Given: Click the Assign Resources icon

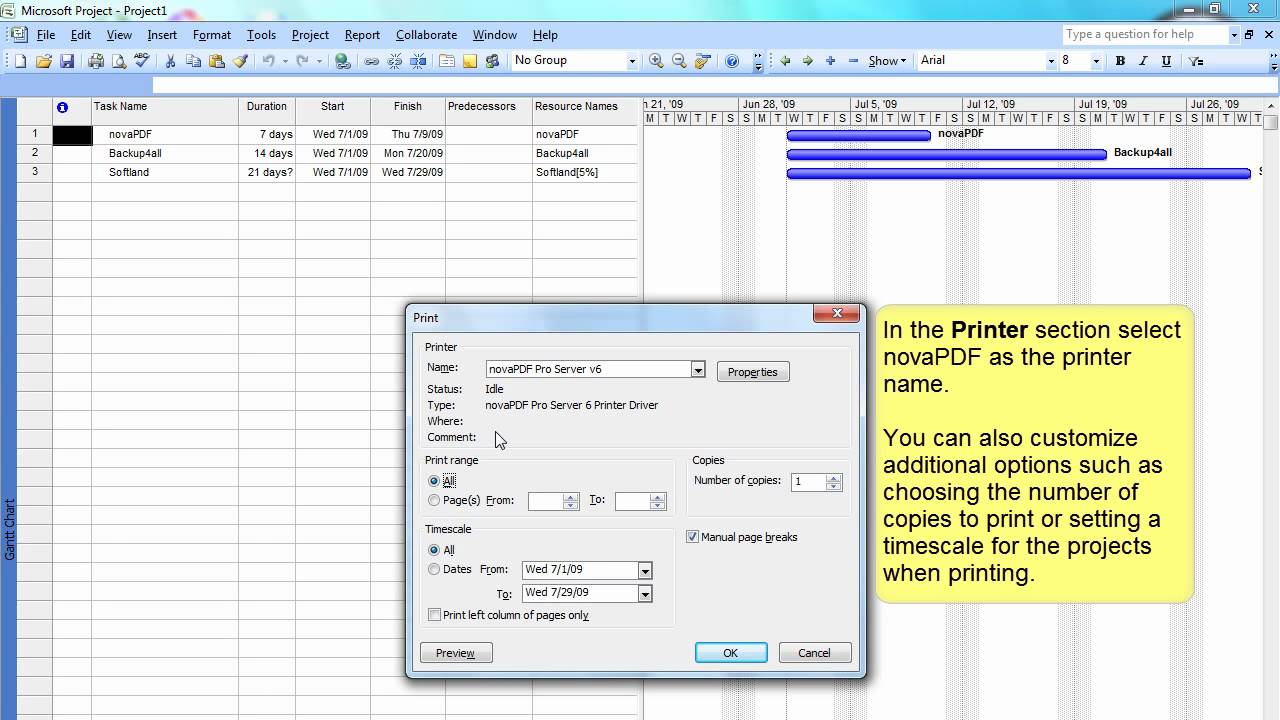Looking at the screenshot, I should 493,61.
